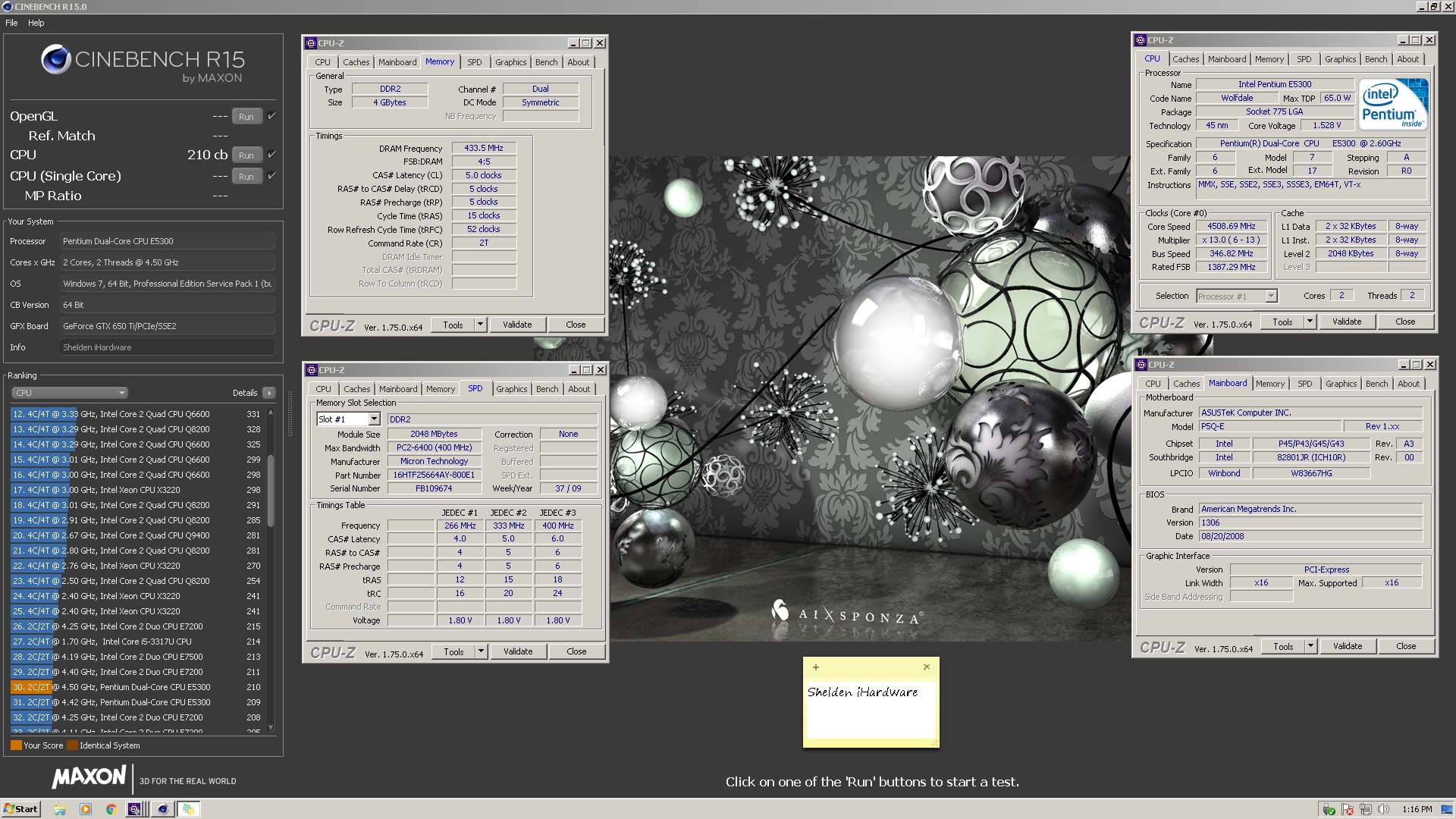Click ranking scrollbar up arrow
Image resolution: width=1456 pixels, height=819 pixels.
(271, 412)
